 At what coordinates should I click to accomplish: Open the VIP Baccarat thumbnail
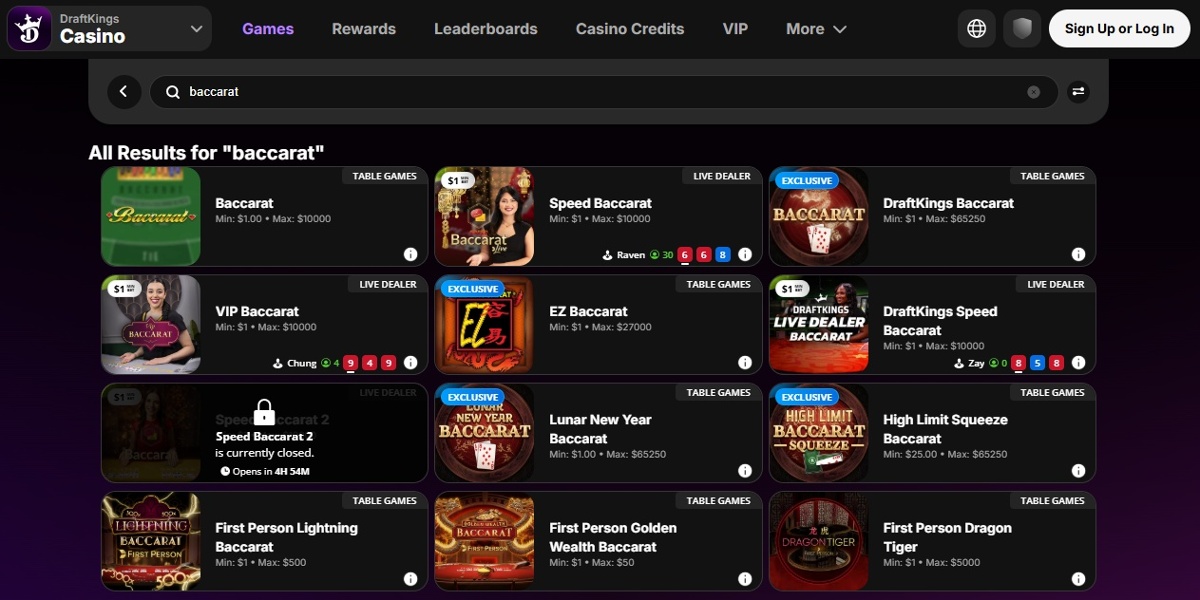click(x=151, y=325)
